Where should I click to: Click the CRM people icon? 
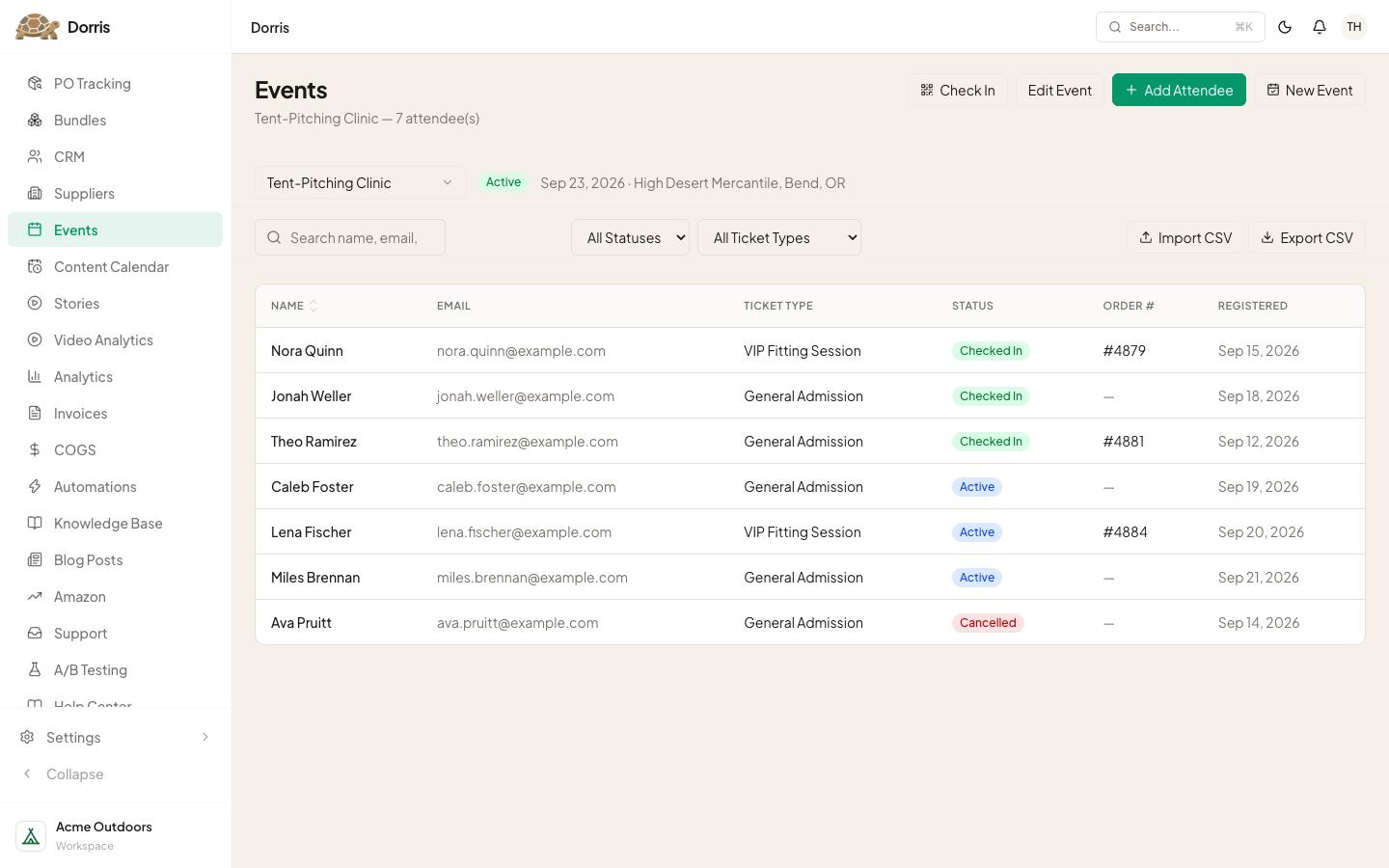pos(35,156)
